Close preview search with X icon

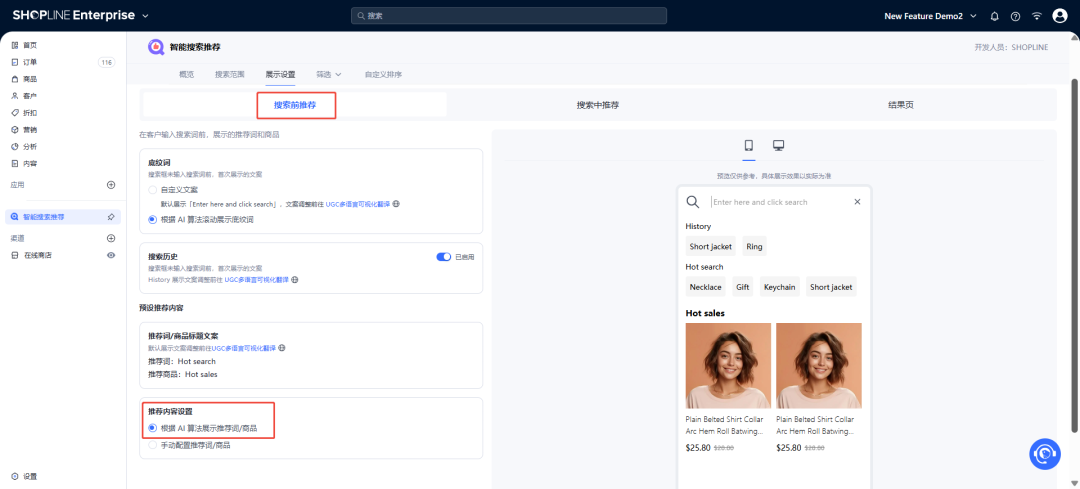tap(858, 202)
